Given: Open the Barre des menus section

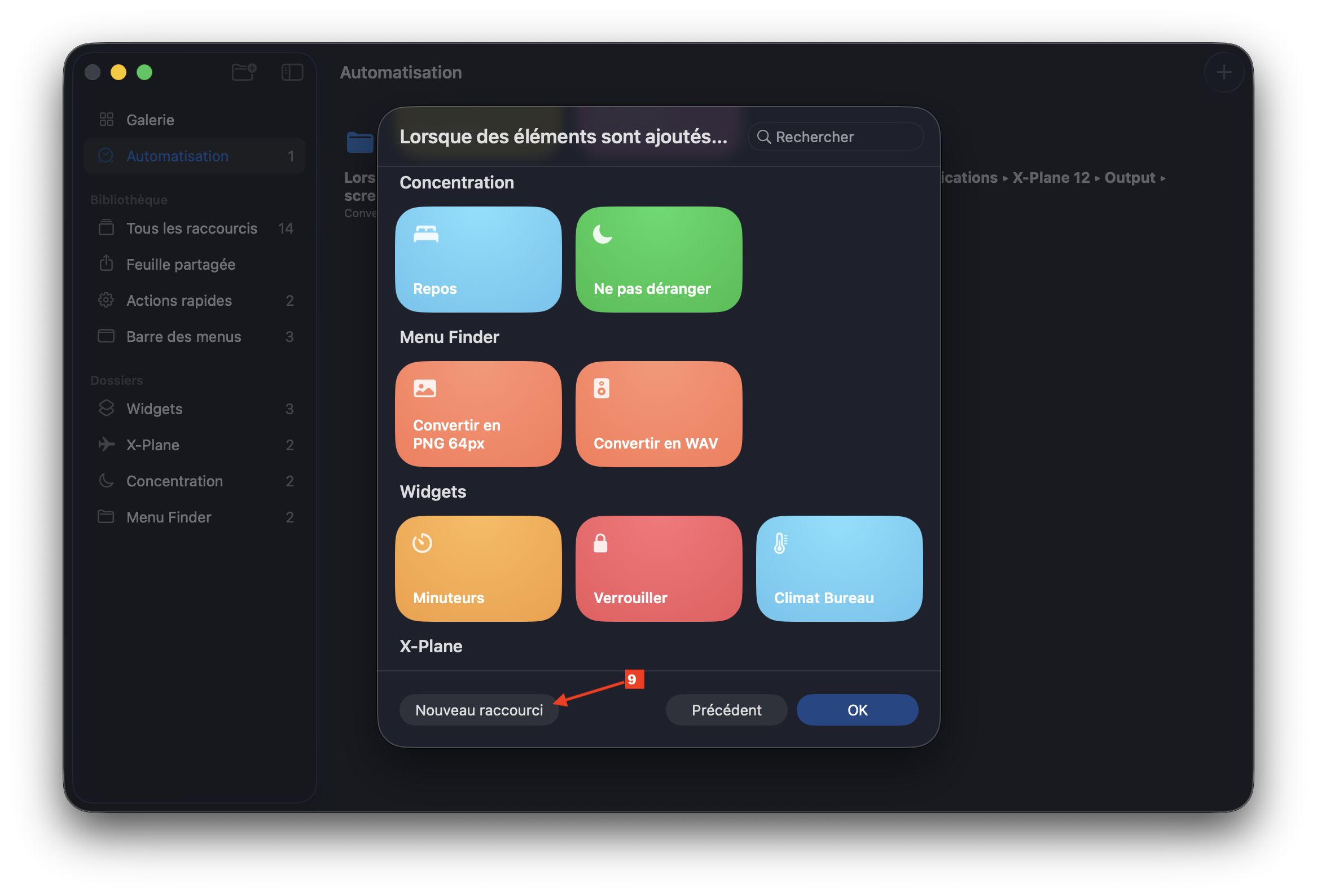Looking at the screenshot, I should (183, 337).
